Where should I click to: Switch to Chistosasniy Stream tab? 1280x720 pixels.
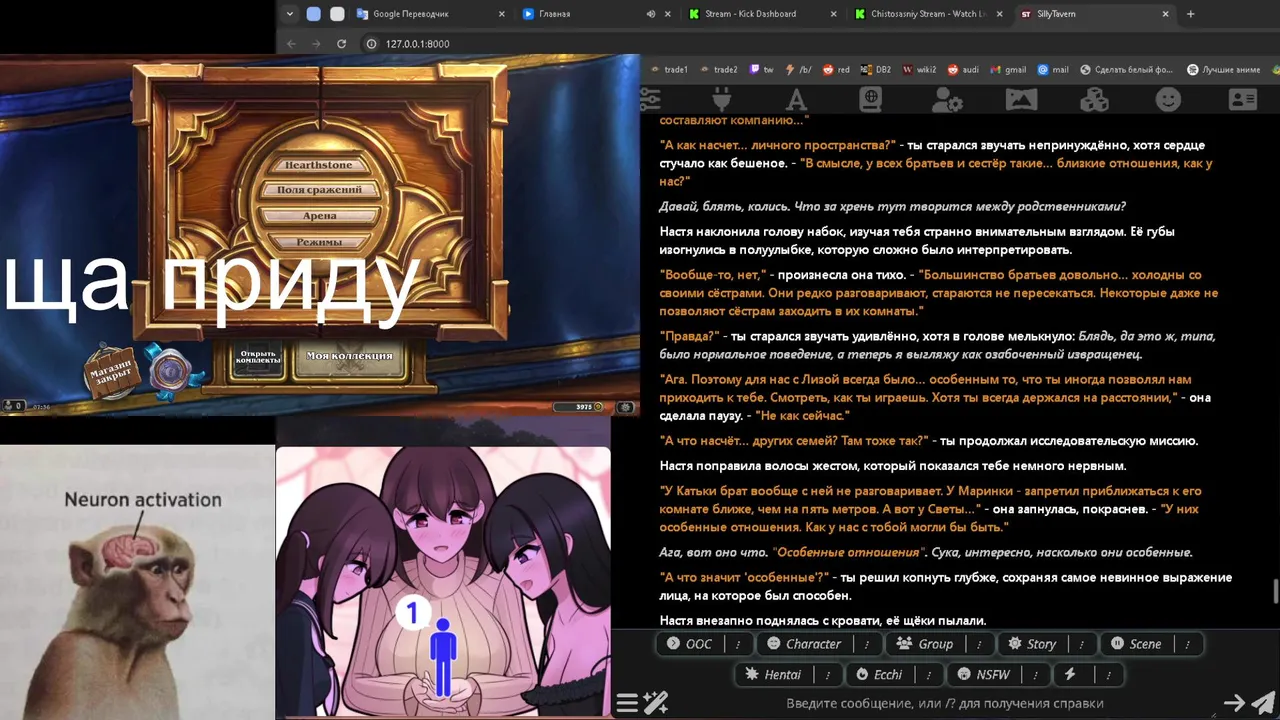tap(928, 14)
